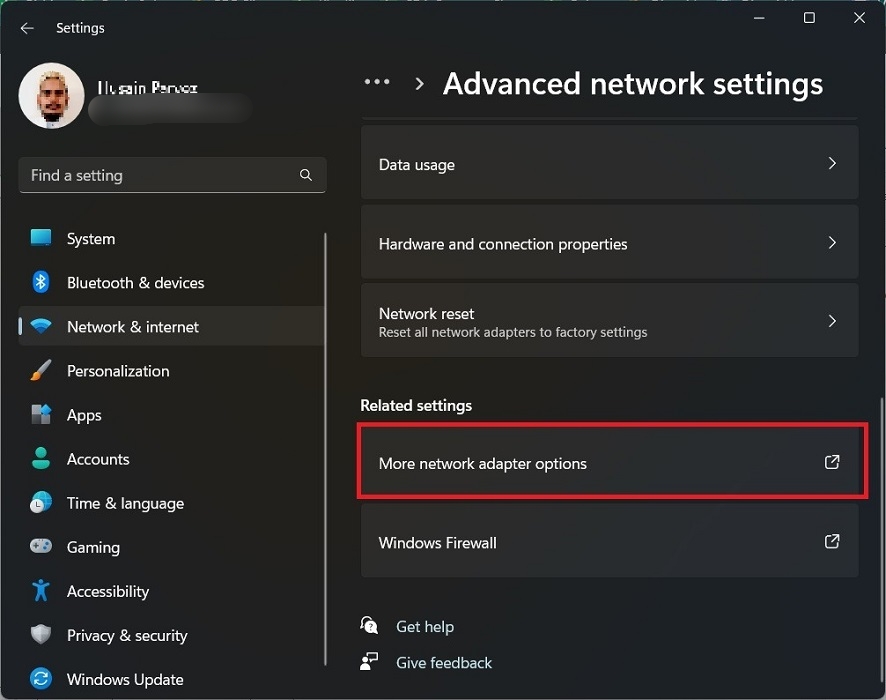Screen dimensions: 886x700
Task: Click the Personalization brush icon
Action: (40, 370)
